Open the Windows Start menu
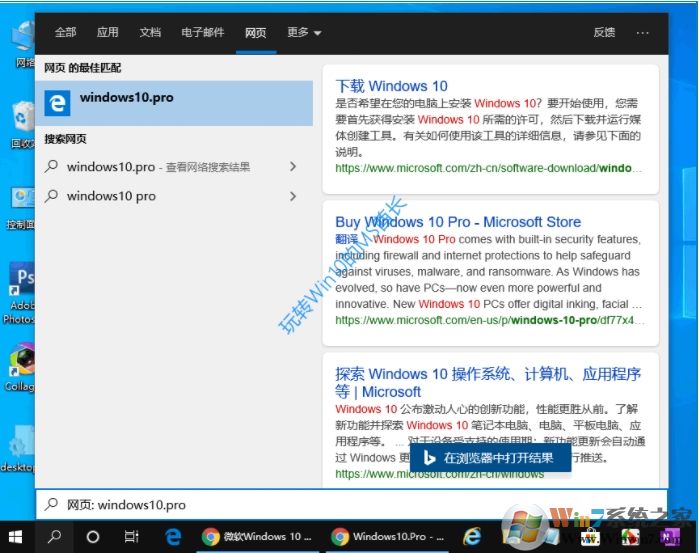 pos(16,536)
